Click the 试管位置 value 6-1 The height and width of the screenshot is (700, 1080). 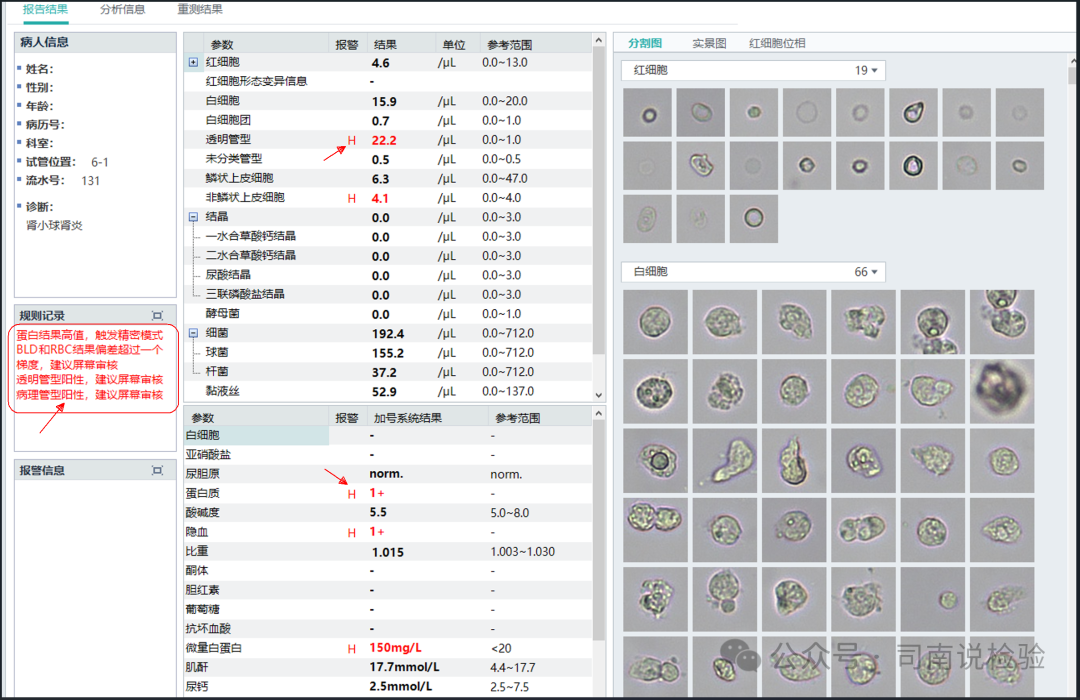tap(100, 162)
